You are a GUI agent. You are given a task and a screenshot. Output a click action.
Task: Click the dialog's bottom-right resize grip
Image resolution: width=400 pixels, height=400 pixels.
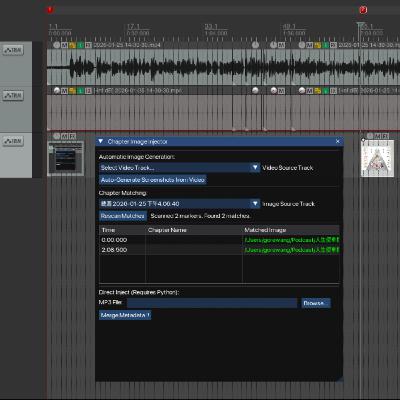(x=339, y=378)
